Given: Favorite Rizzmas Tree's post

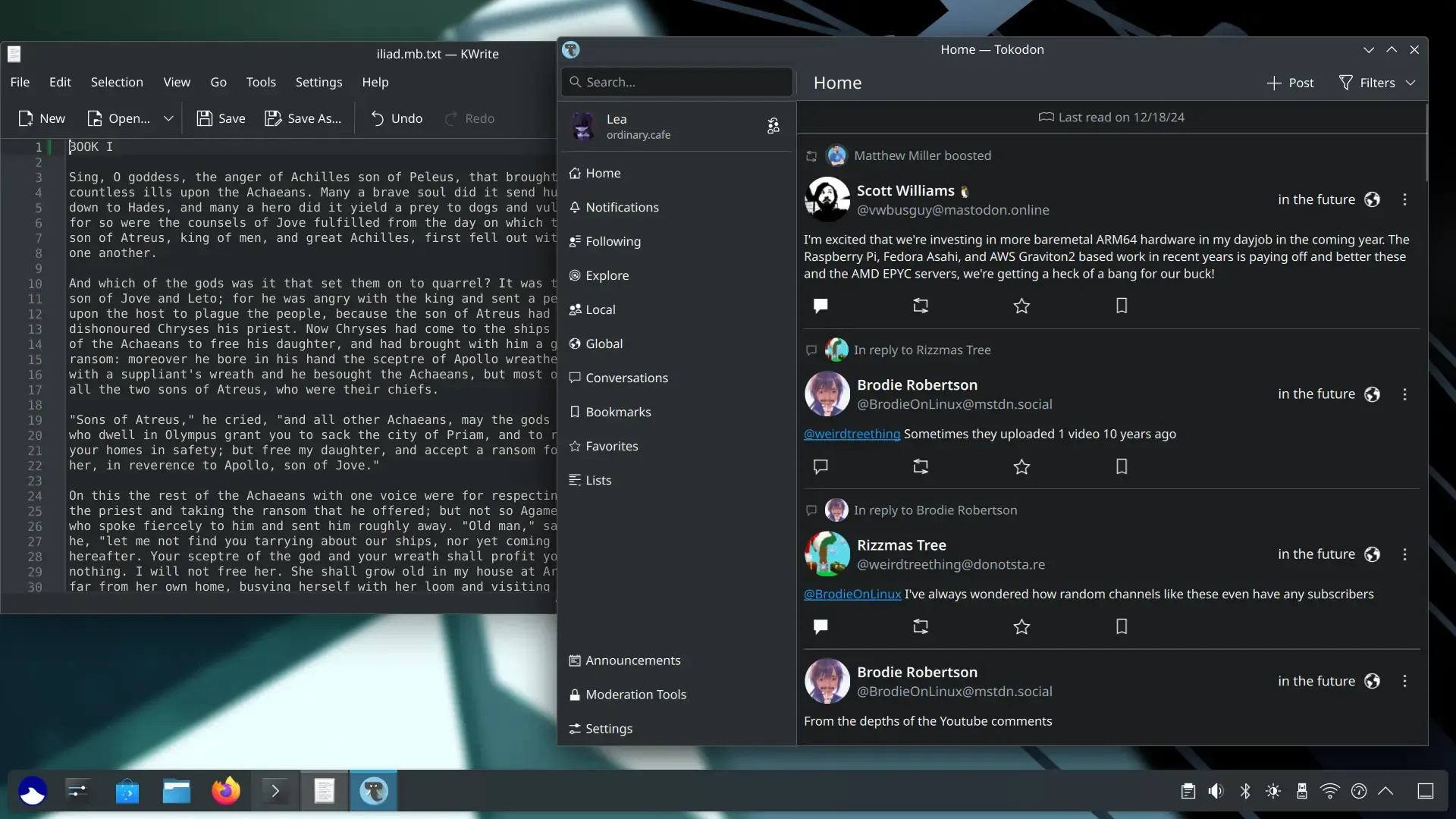Looking at the screenshot, I should (1021, 626).
